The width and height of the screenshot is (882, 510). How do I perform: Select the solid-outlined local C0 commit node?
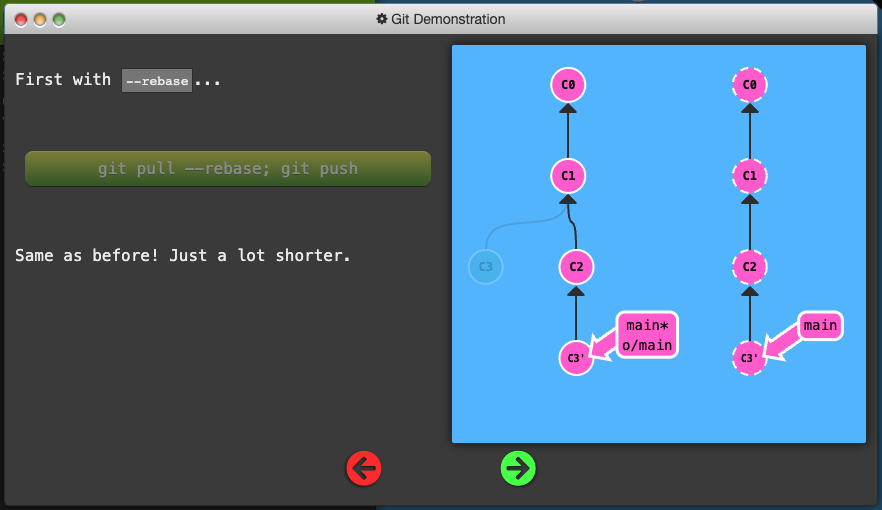567,85
